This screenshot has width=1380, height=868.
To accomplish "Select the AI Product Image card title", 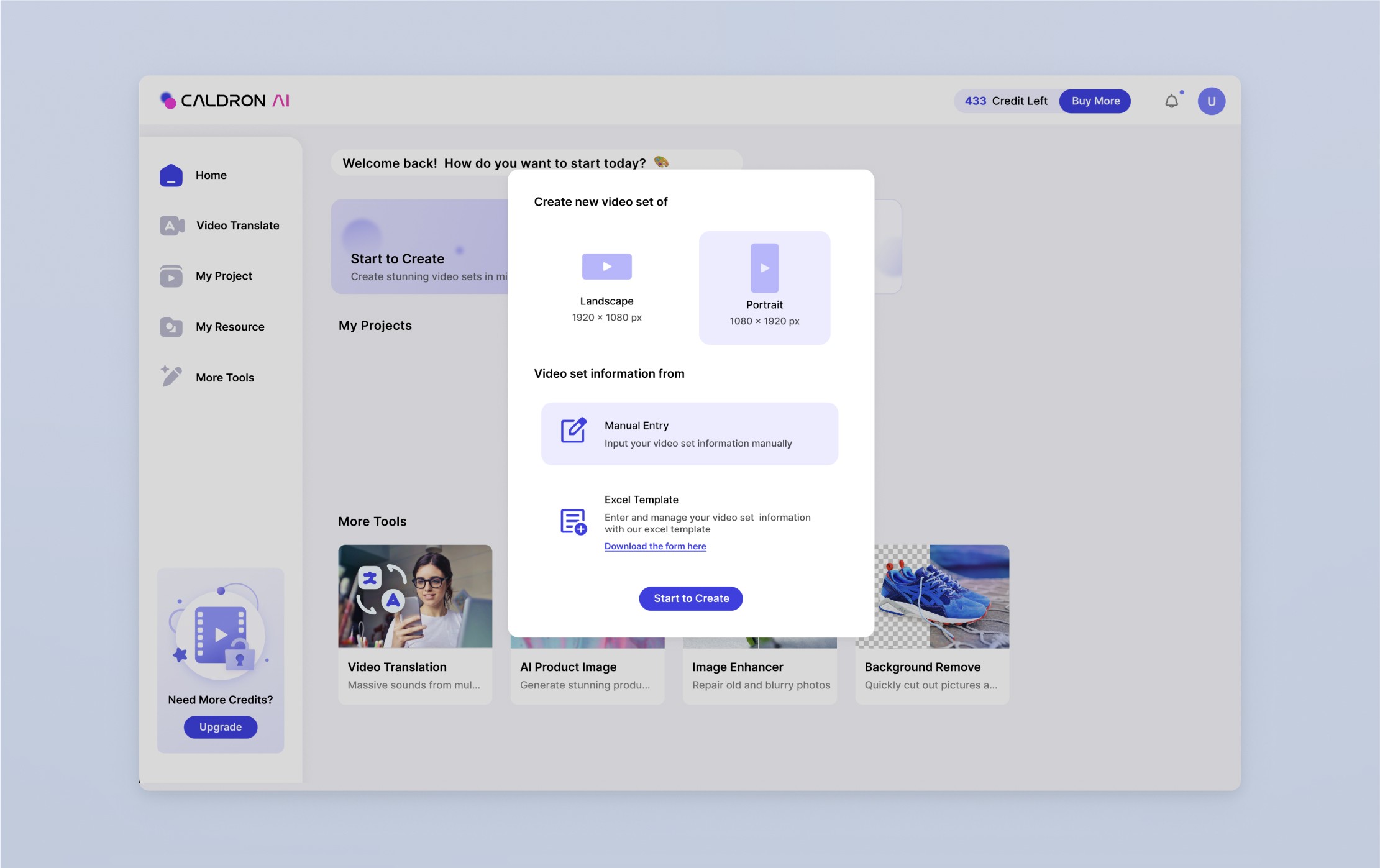I will (568, 667).
